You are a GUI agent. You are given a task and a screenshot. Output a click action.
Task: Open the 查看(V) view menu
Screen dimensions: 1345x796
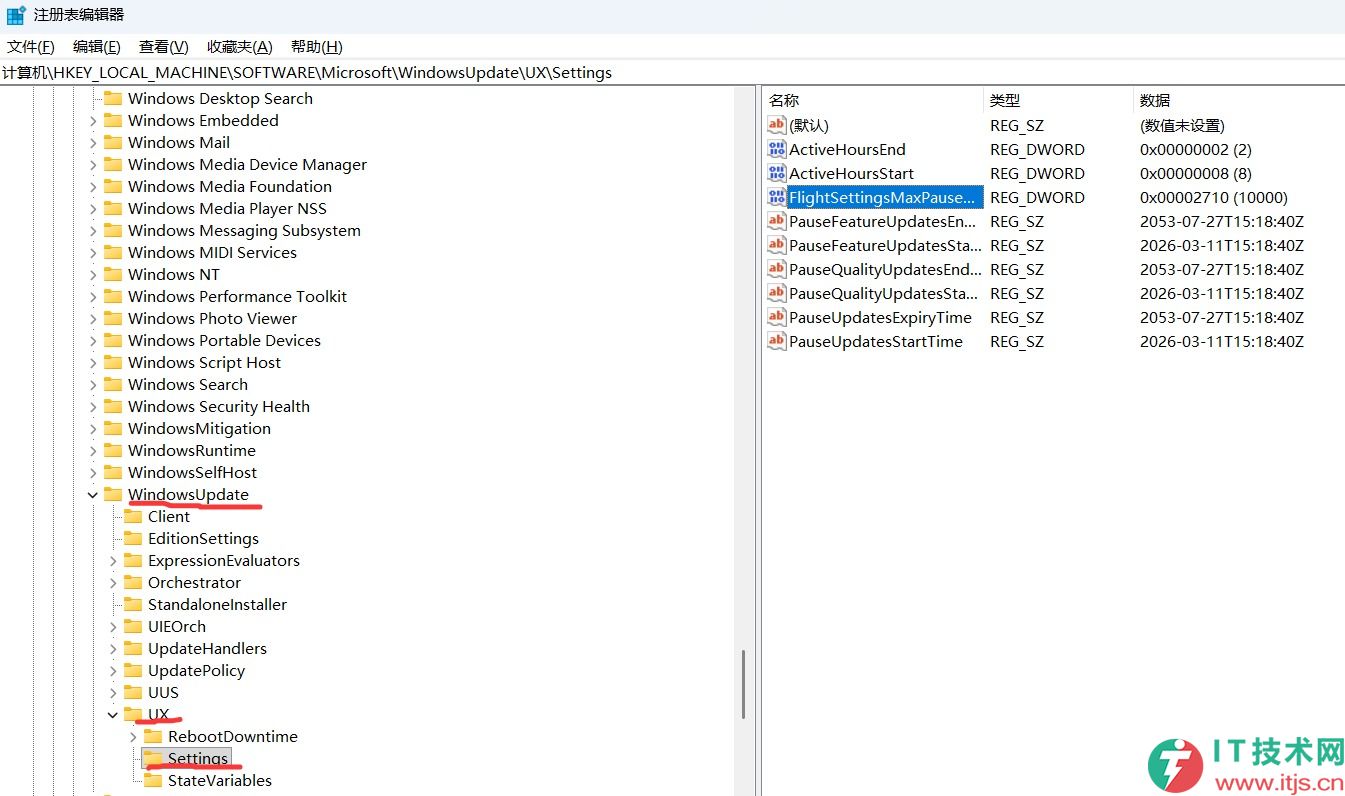[x=163, y=47]
